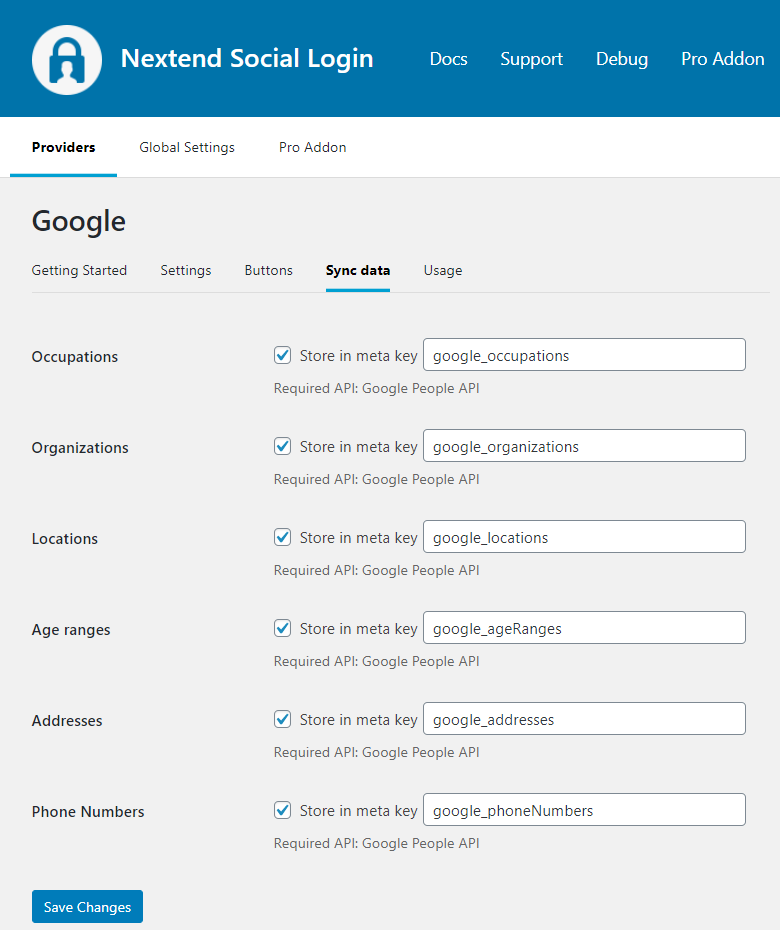Click the google_occupations meta key field
780x930 pixels.
pos(584,355)
